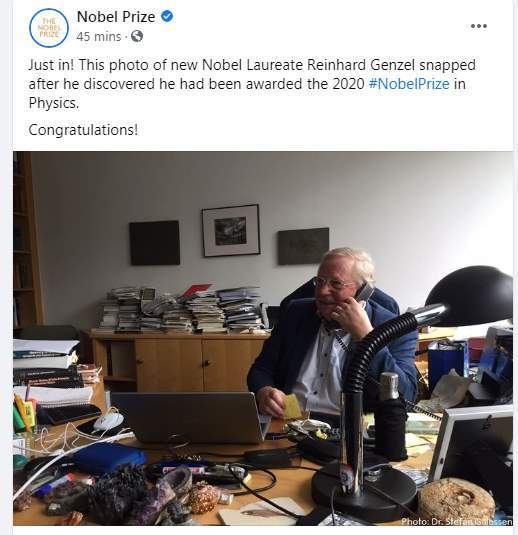The height and width of the screenshot is (535, 518).
Task: Follow the #NobelPrize hashtag link
Action: tap(409, 84)
